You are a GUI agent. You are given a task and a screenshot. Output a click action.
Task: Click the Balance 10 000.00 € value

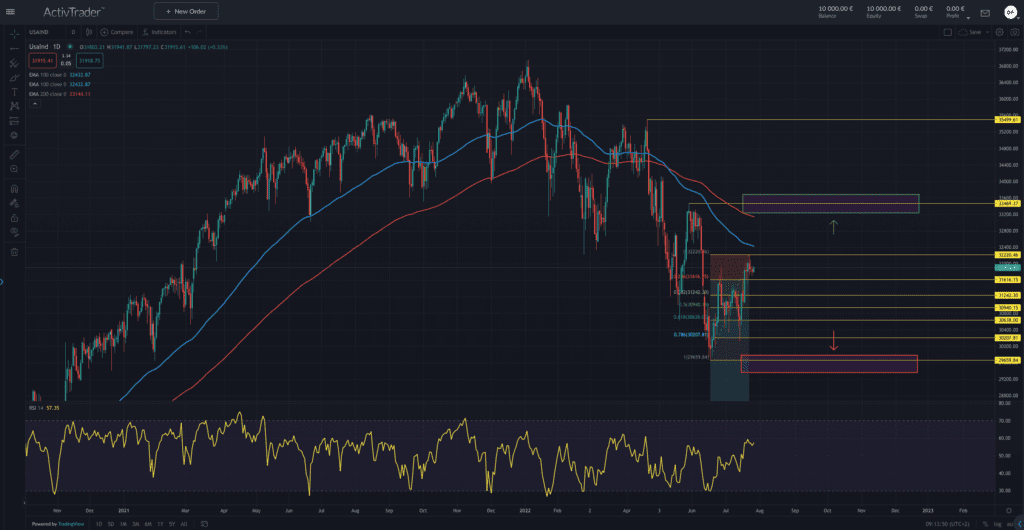click(x=835, y=8)
